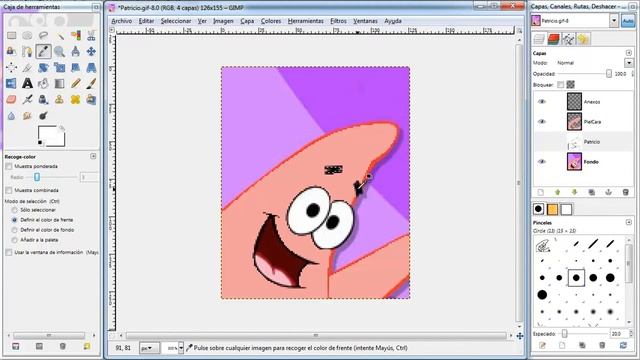
Task: Select the Heal tool
Action: 76,100
